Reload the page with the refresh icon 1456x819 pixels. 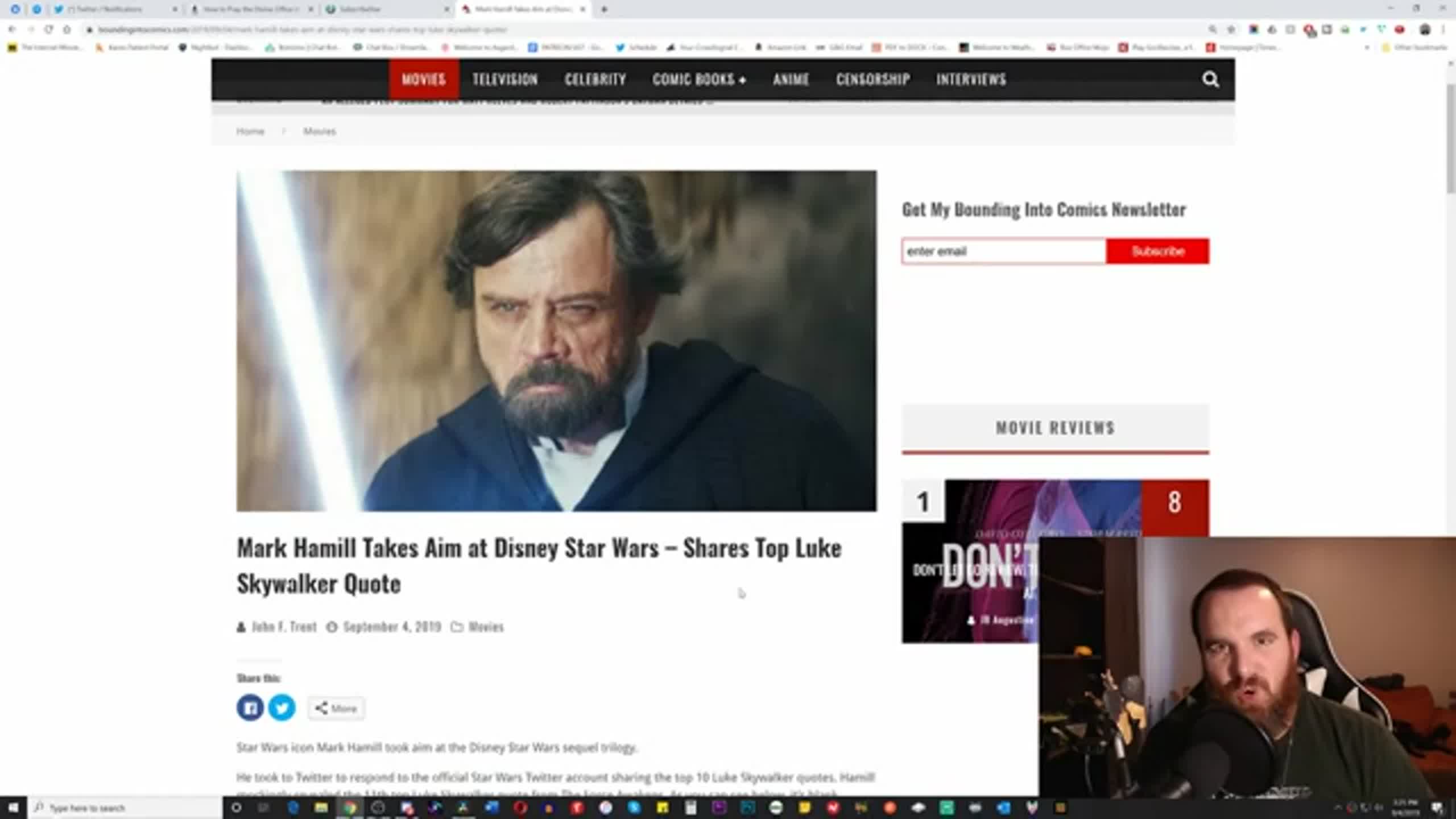[x=48, y=29]
